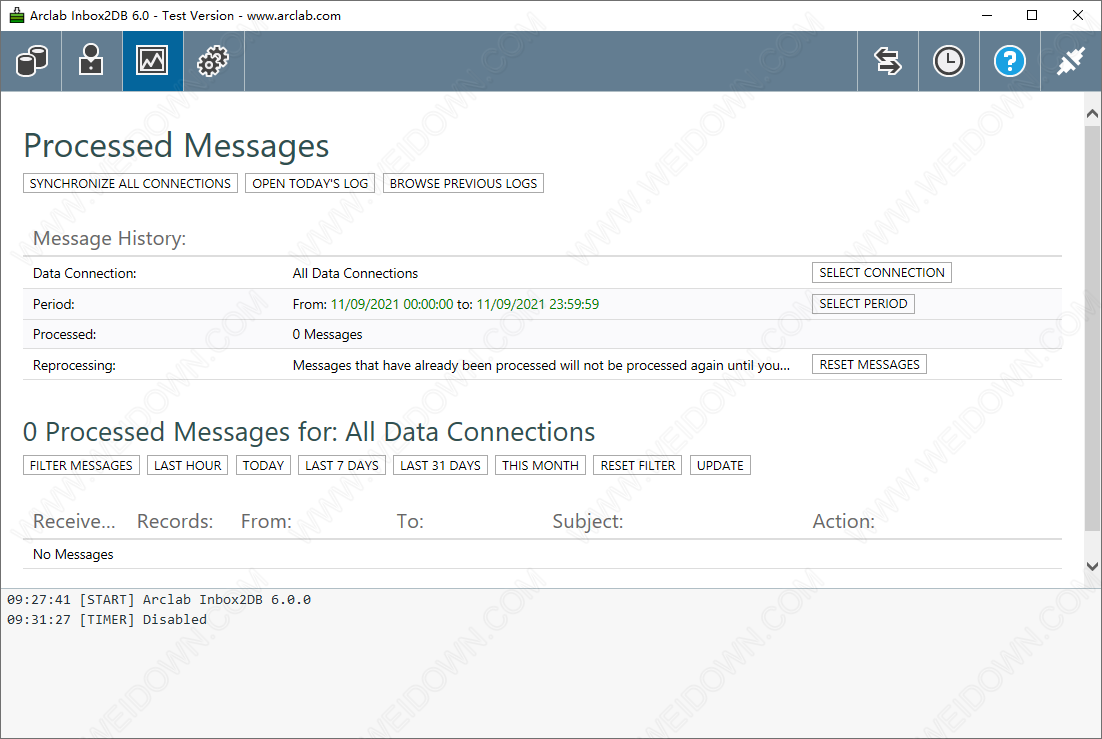Click the period start date 11/09/2021 00:00:00
Viewport: 1102px width, 739px height.
pyautogui.click(x=392, y=304)
